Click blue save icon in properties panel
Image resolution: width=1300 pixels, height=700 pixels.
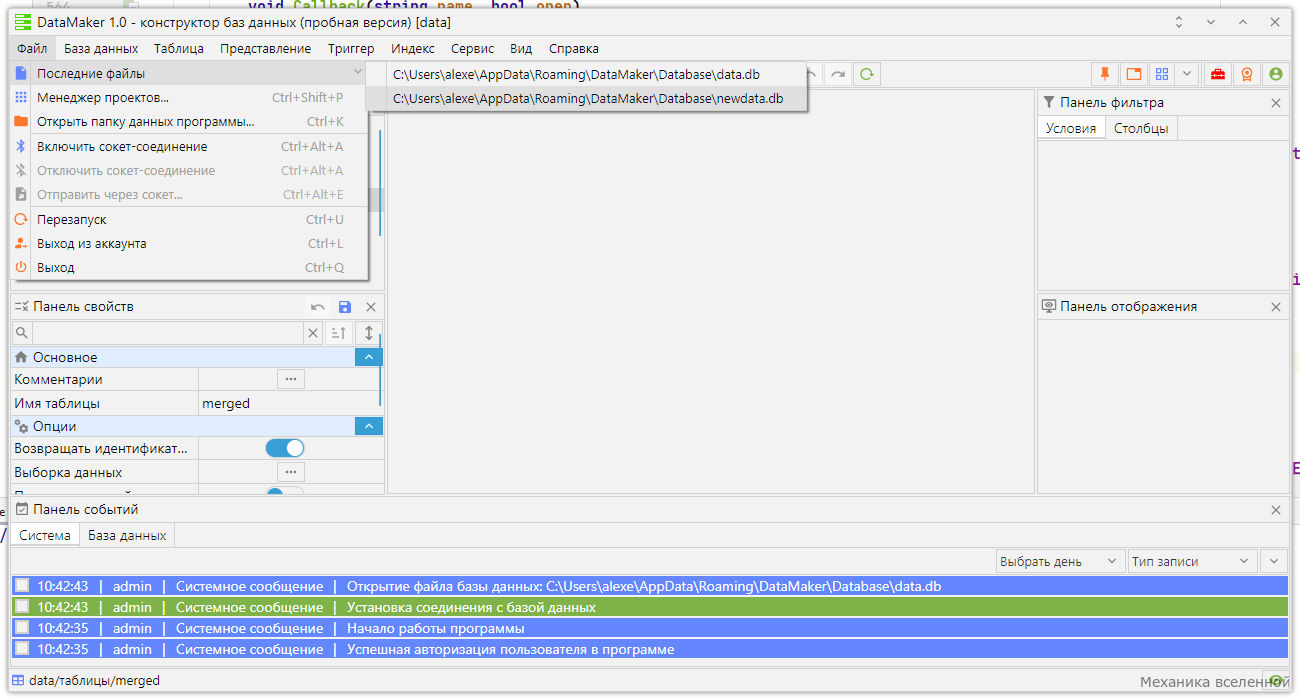tap(345, 307)
